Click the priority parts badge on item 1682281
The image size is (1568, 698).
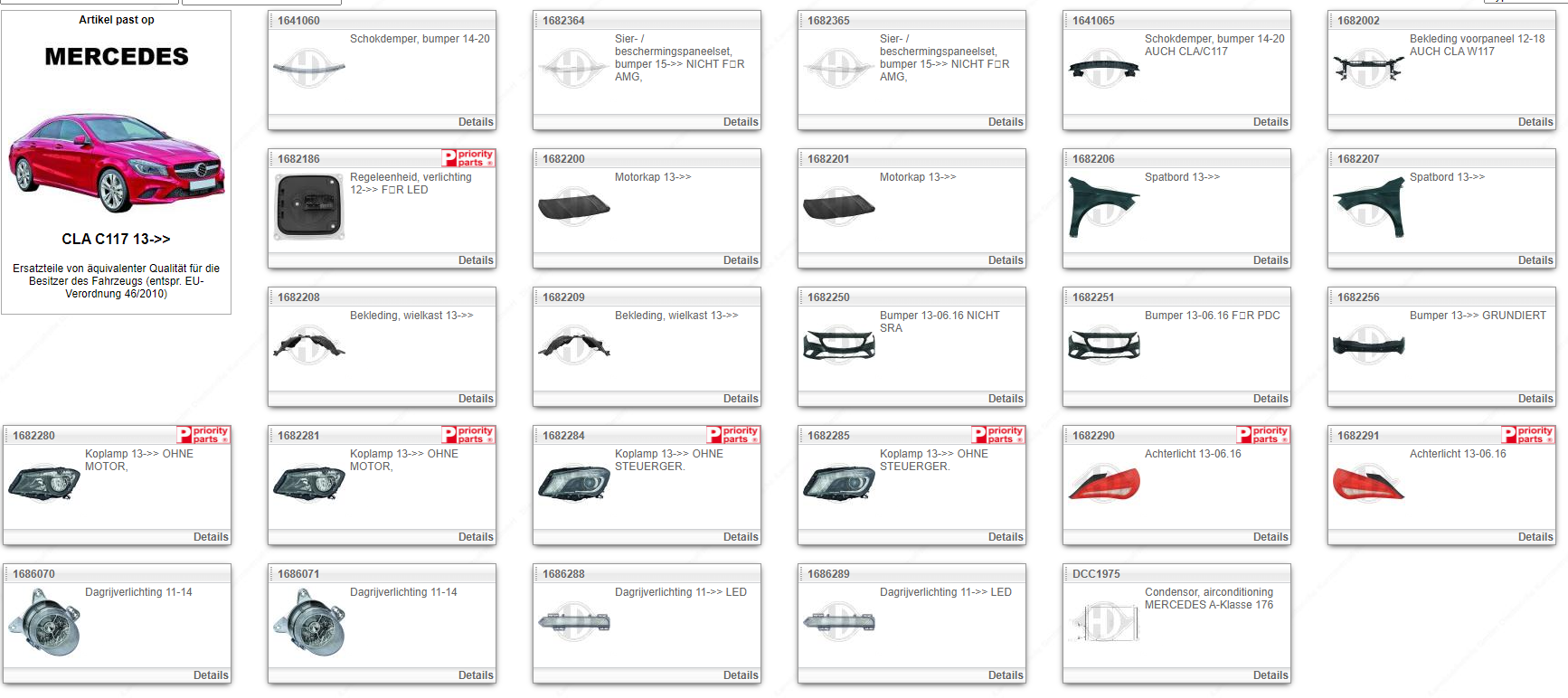click(468, 435)
